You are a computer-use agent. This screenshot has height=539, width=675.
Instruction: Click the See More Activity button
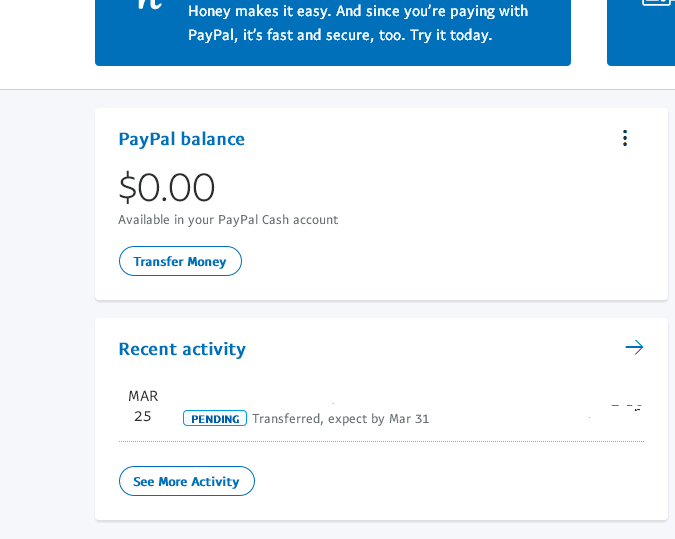click(186, 481)
